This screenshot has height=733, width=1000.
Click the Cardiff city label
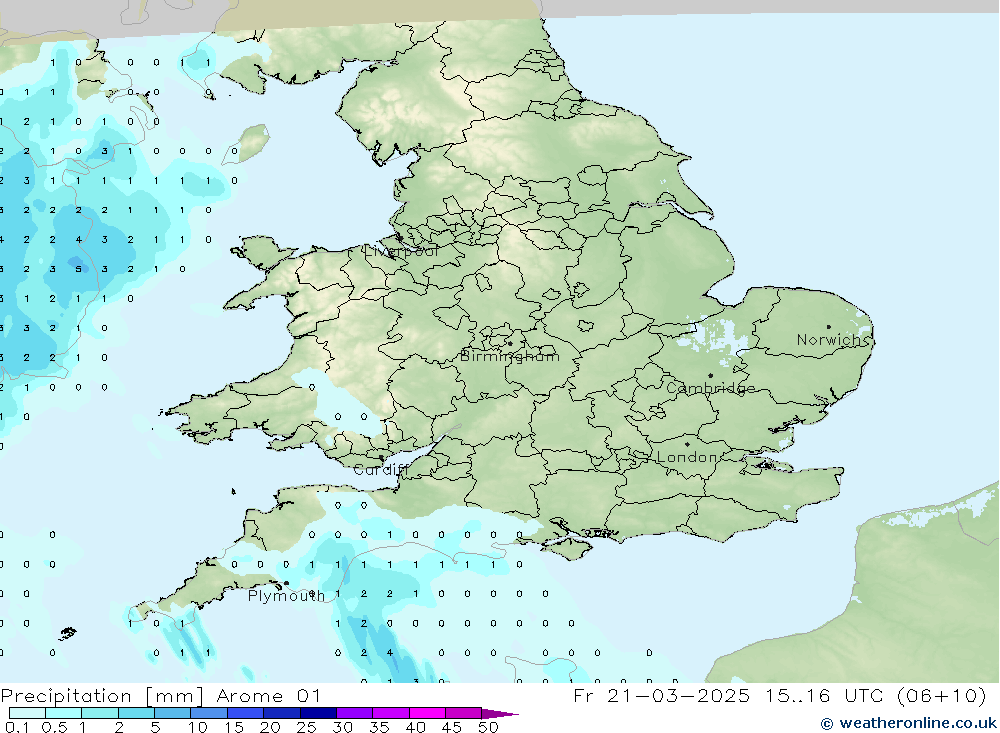pos(380,470)
